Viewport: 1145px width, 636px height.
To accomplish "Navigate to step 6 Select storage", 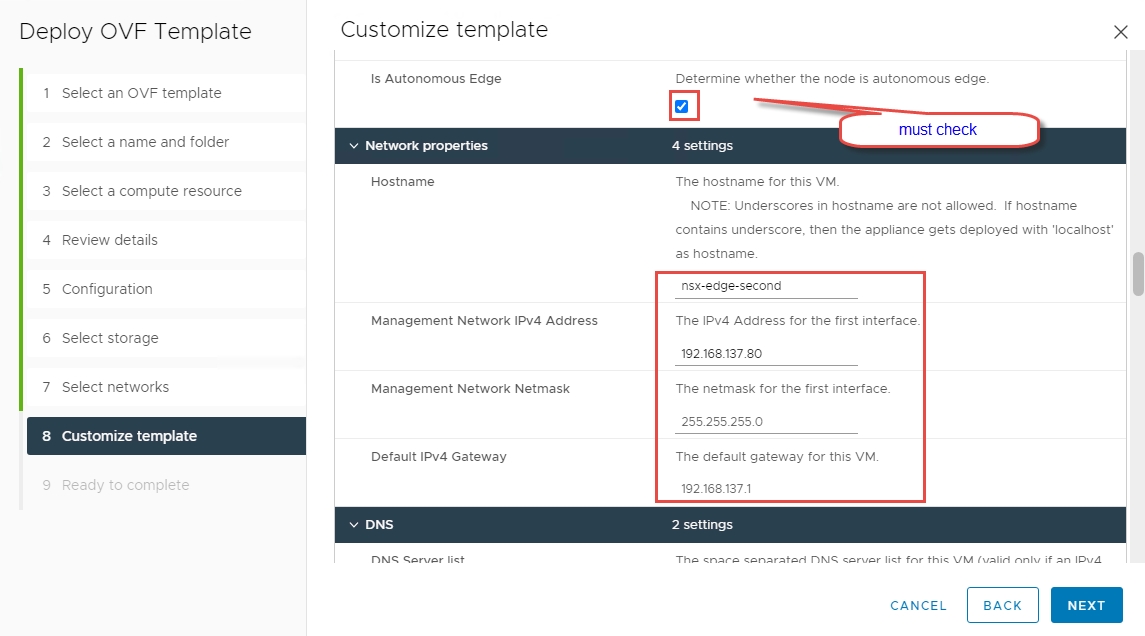I will coord(110,338).
